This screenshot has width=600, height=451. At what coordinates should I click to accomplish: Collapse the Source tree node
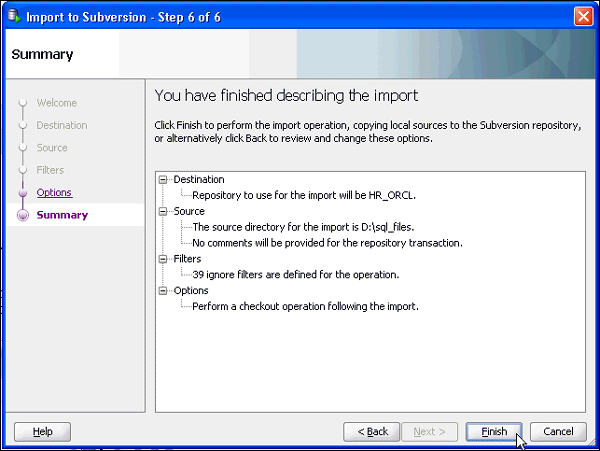tap(163, 212)
